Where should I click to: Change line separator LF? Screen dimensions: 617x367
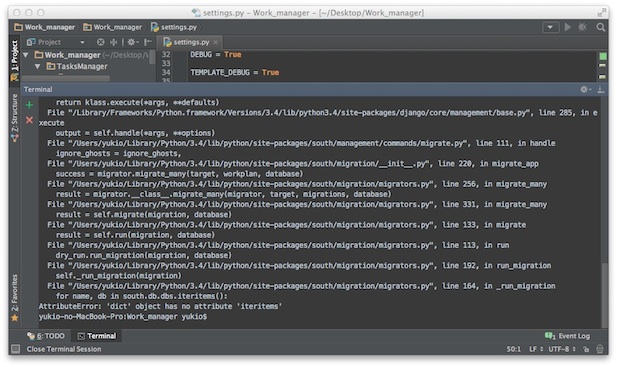536,349
